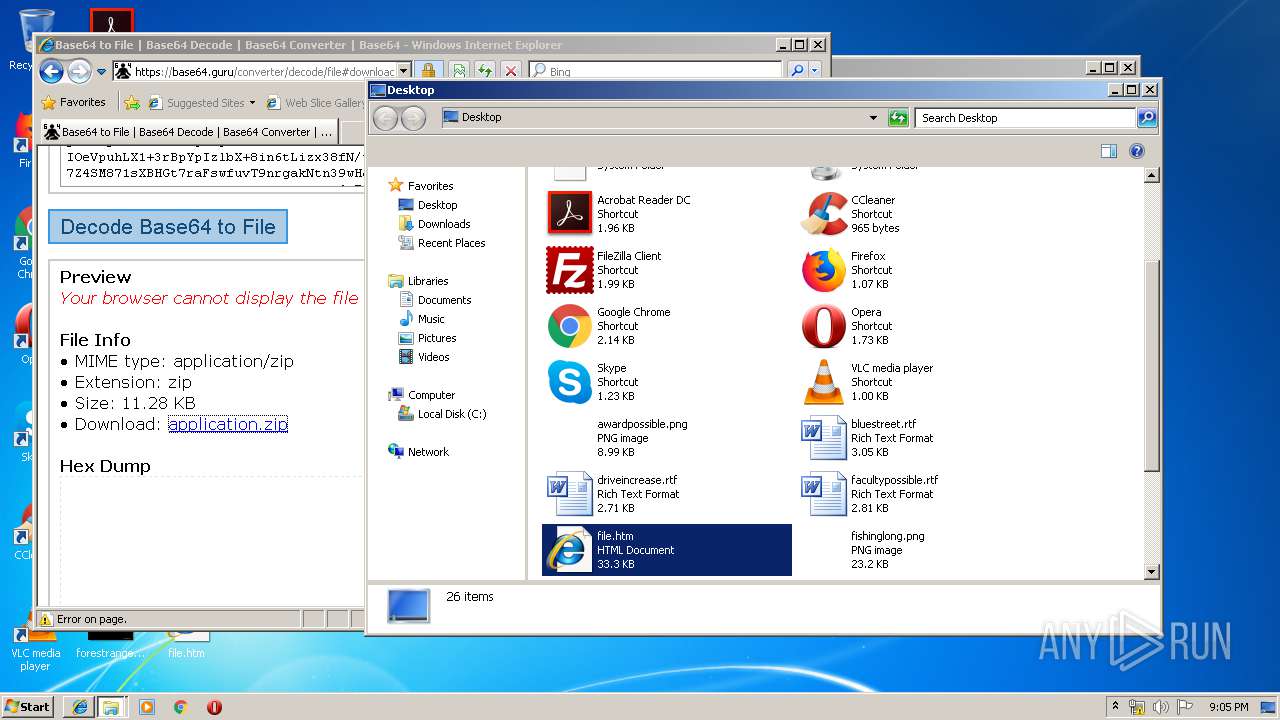Click the IE security lock icon
The image size is (1280, 720).
point(427,71)
